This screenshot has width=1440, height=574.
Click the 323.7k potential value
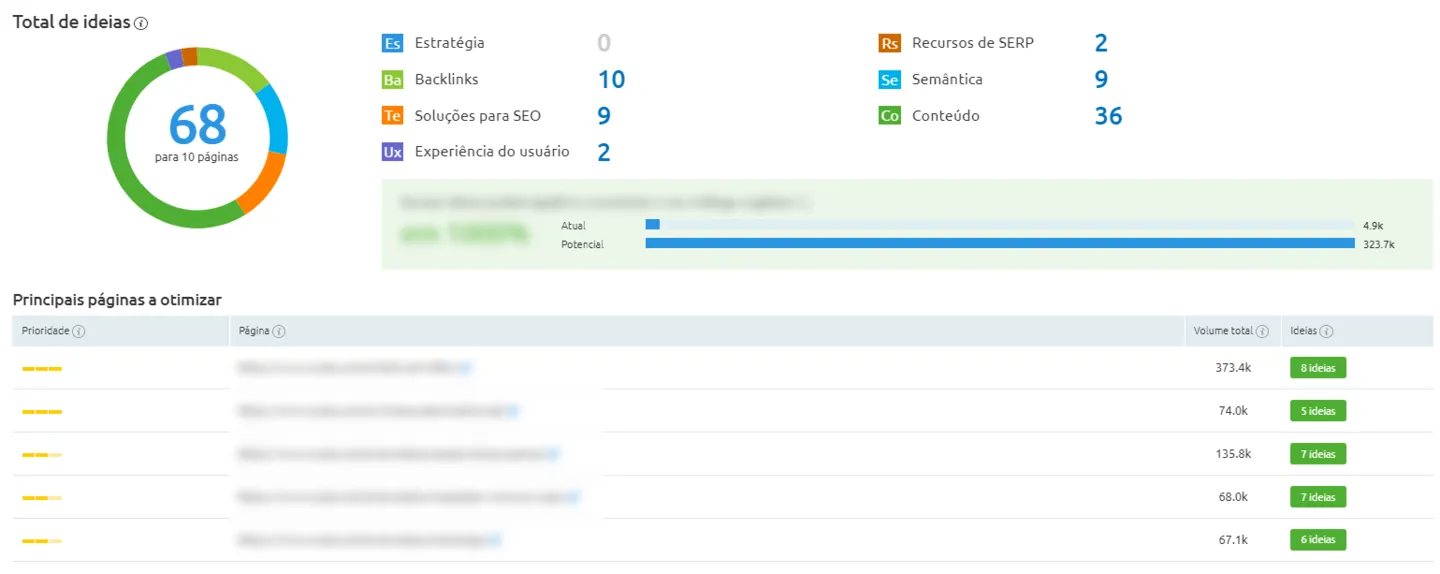click(1378, 244)
